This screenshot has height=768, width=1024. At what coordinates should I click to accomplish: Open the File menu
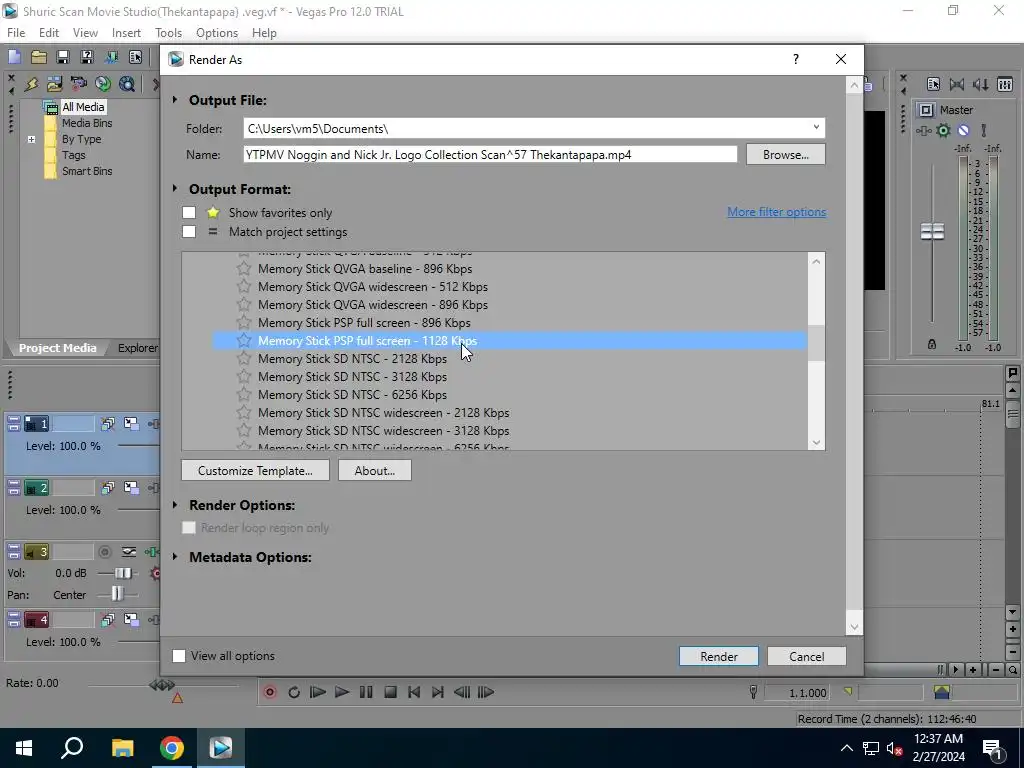(16, 33)
